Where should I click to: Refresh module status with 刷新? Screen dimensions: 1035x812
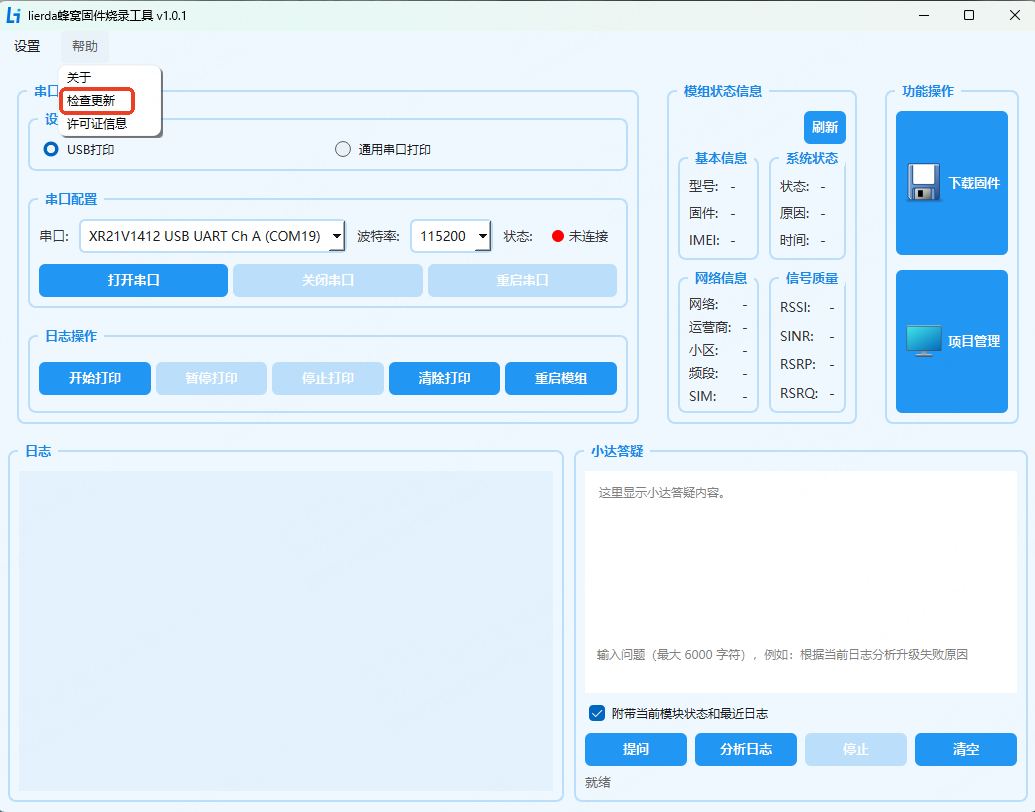pos(824,127)
